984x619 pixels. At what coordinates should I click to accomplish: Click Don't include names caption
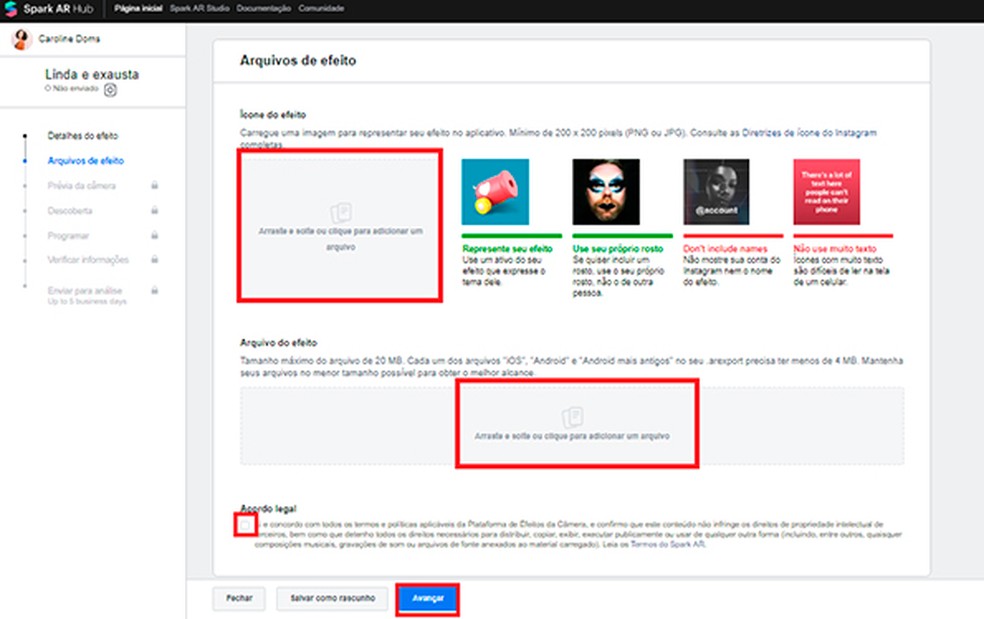[x=725, y=249]
